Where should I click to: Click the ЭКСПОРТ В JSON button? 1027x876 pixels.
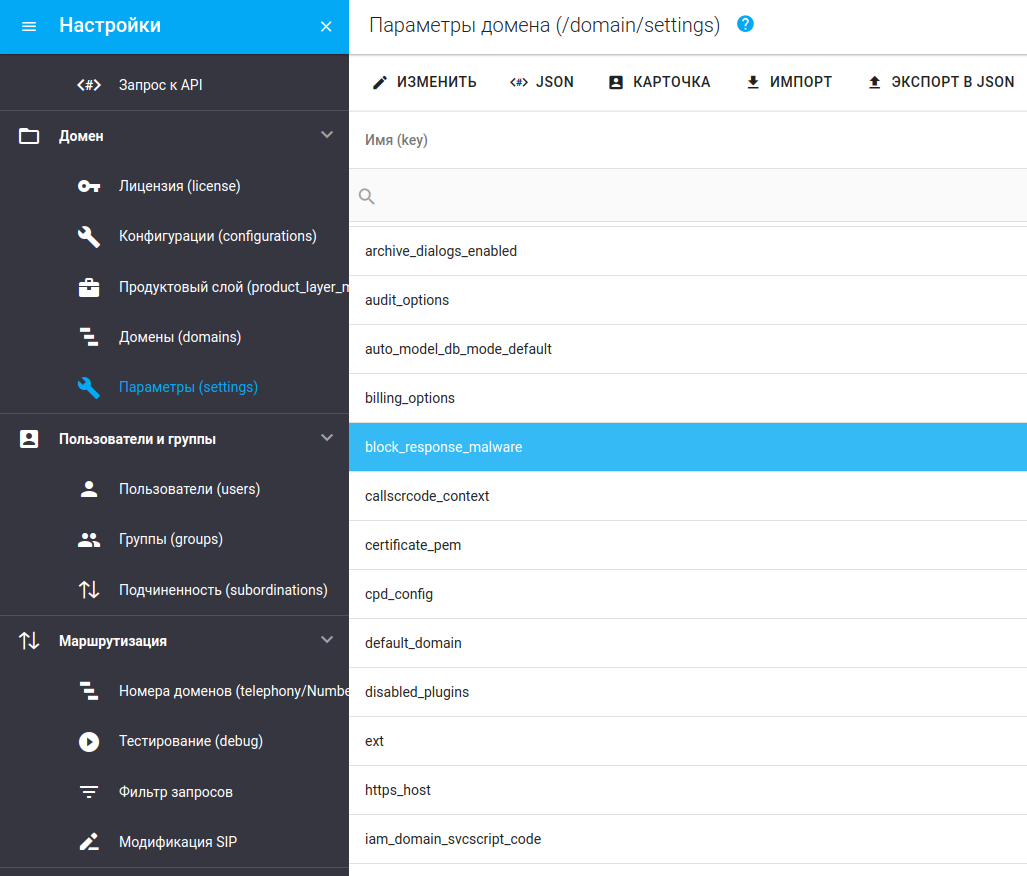point(940,82)
